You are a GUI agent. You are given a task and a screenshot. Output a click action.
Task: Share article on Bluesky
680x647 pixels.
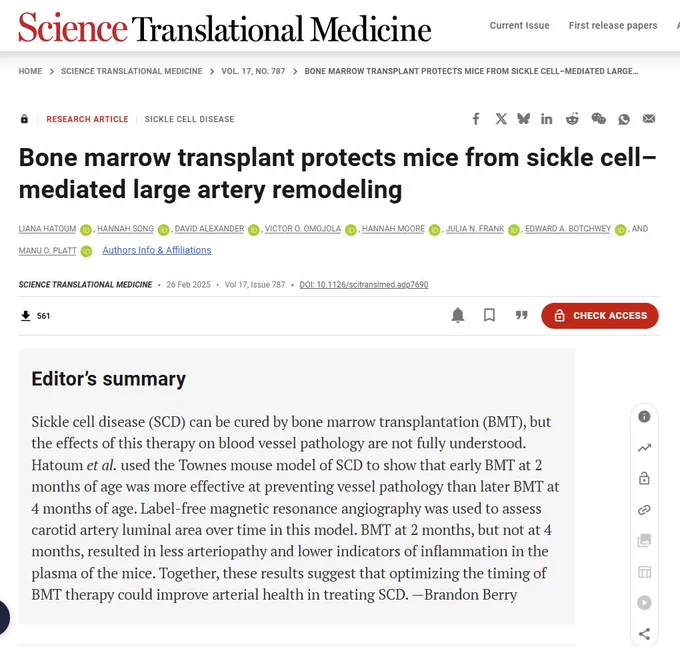(523, 119)
